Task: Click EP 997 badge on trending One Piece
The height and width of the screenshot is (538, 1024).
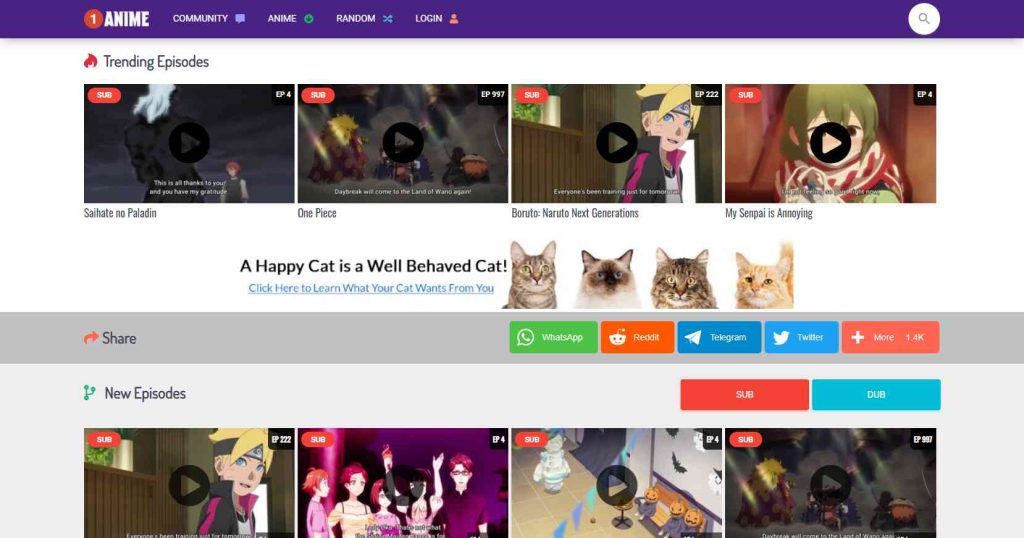Action: coord(492,95)
